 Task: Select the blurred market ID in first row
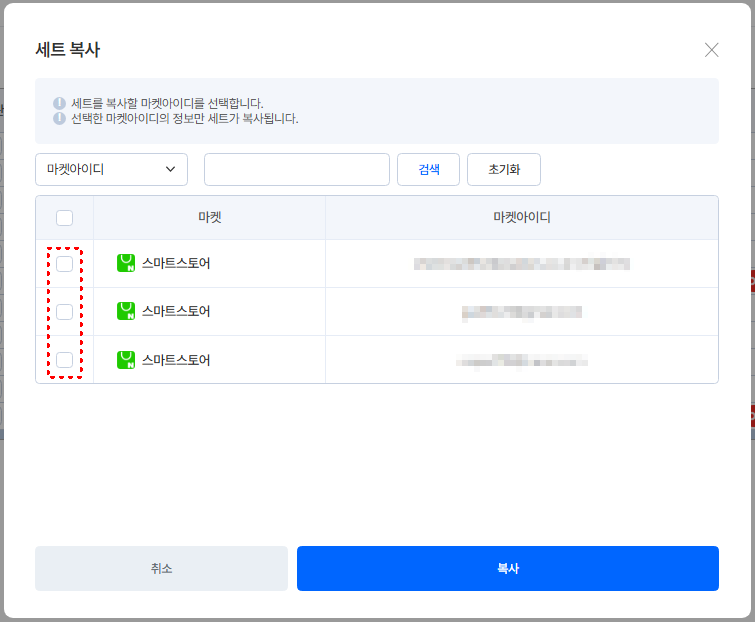[x=522, y=263]
